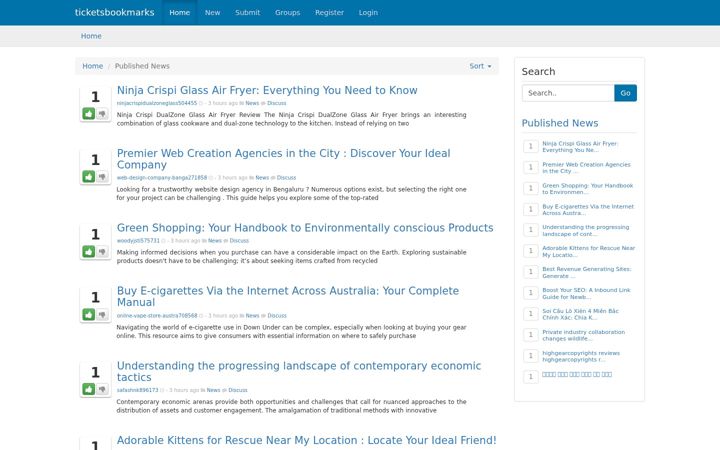
Task: Open user online-vape-store-austra708568 profile
Action: [x=157, y=316]
